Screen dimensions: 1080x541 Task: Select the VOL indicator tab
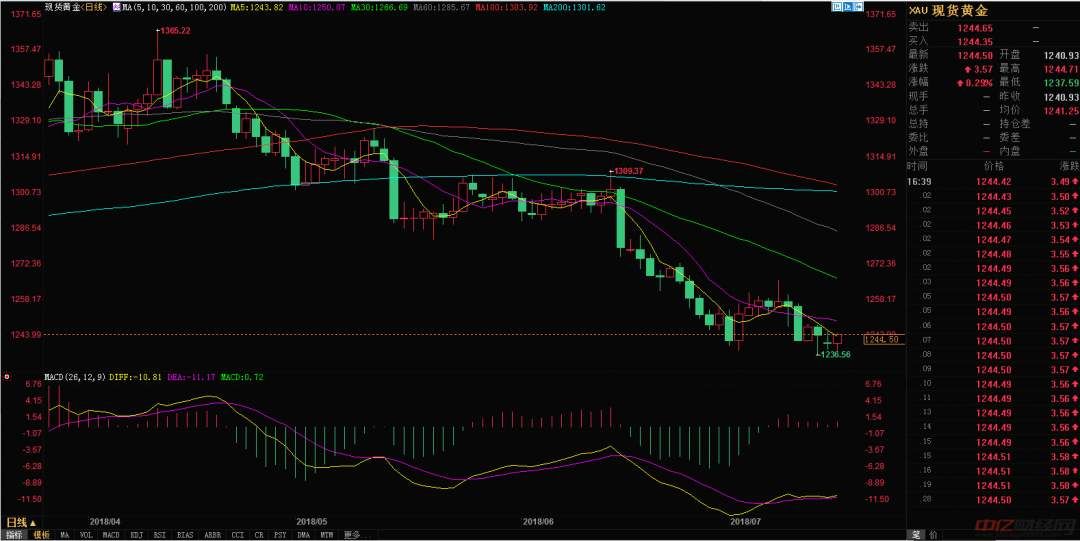(x=86, y=535)
